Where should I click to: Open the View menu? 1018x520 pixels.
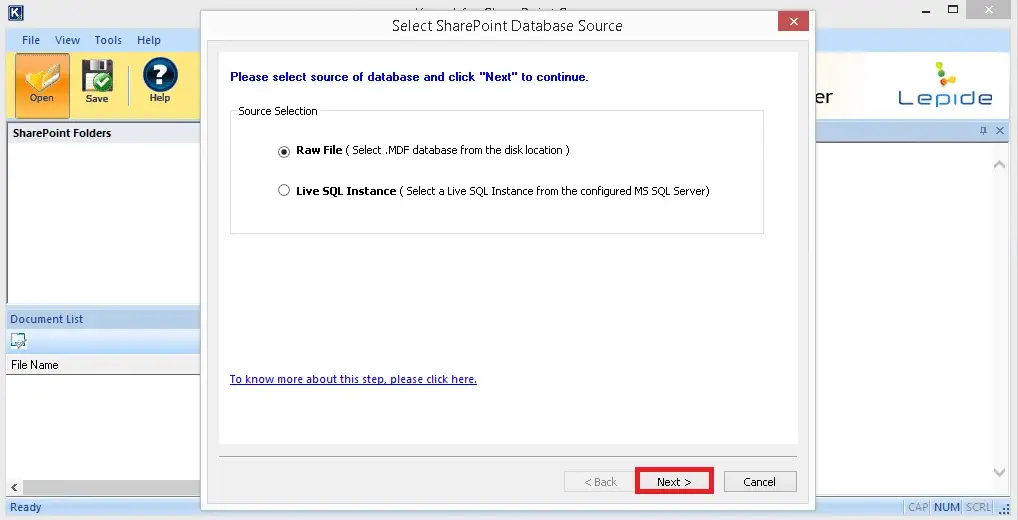tap(68, 40)
